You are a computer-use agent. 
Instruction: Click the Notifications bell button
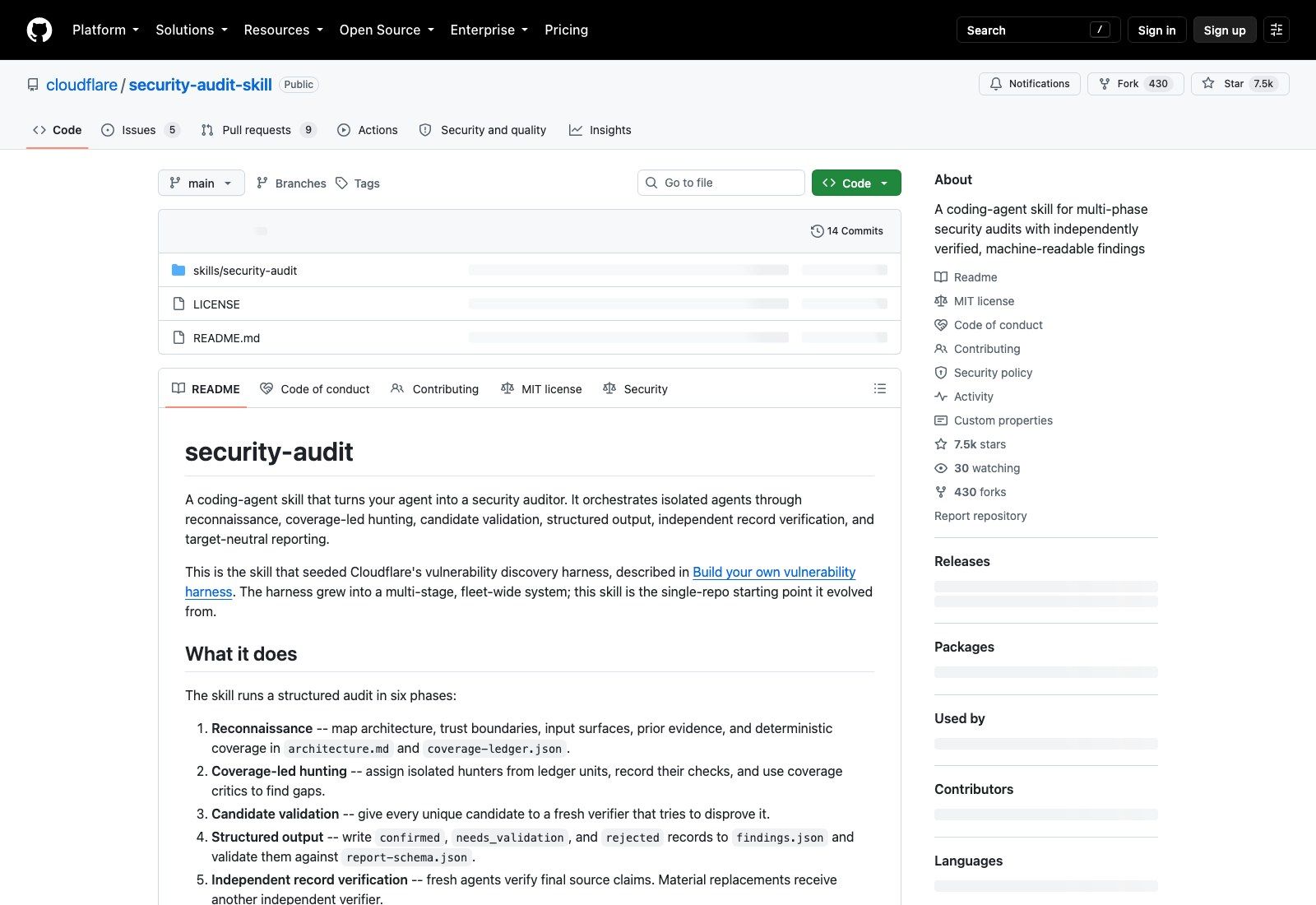point(1029,84)
